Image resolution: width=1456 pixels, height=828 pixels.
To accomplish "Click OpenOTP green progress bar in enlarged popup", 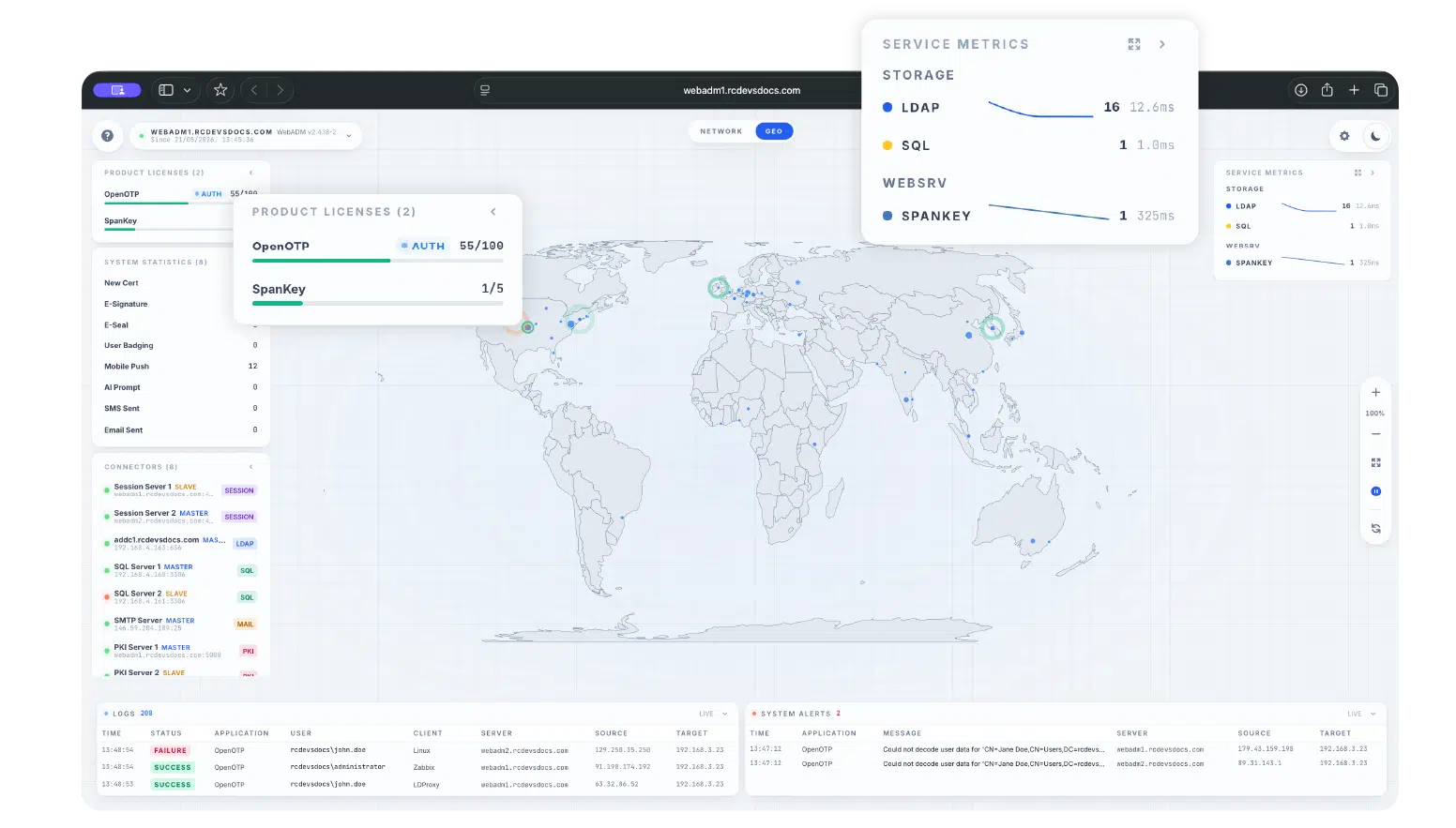I will [x=378, y=261].
